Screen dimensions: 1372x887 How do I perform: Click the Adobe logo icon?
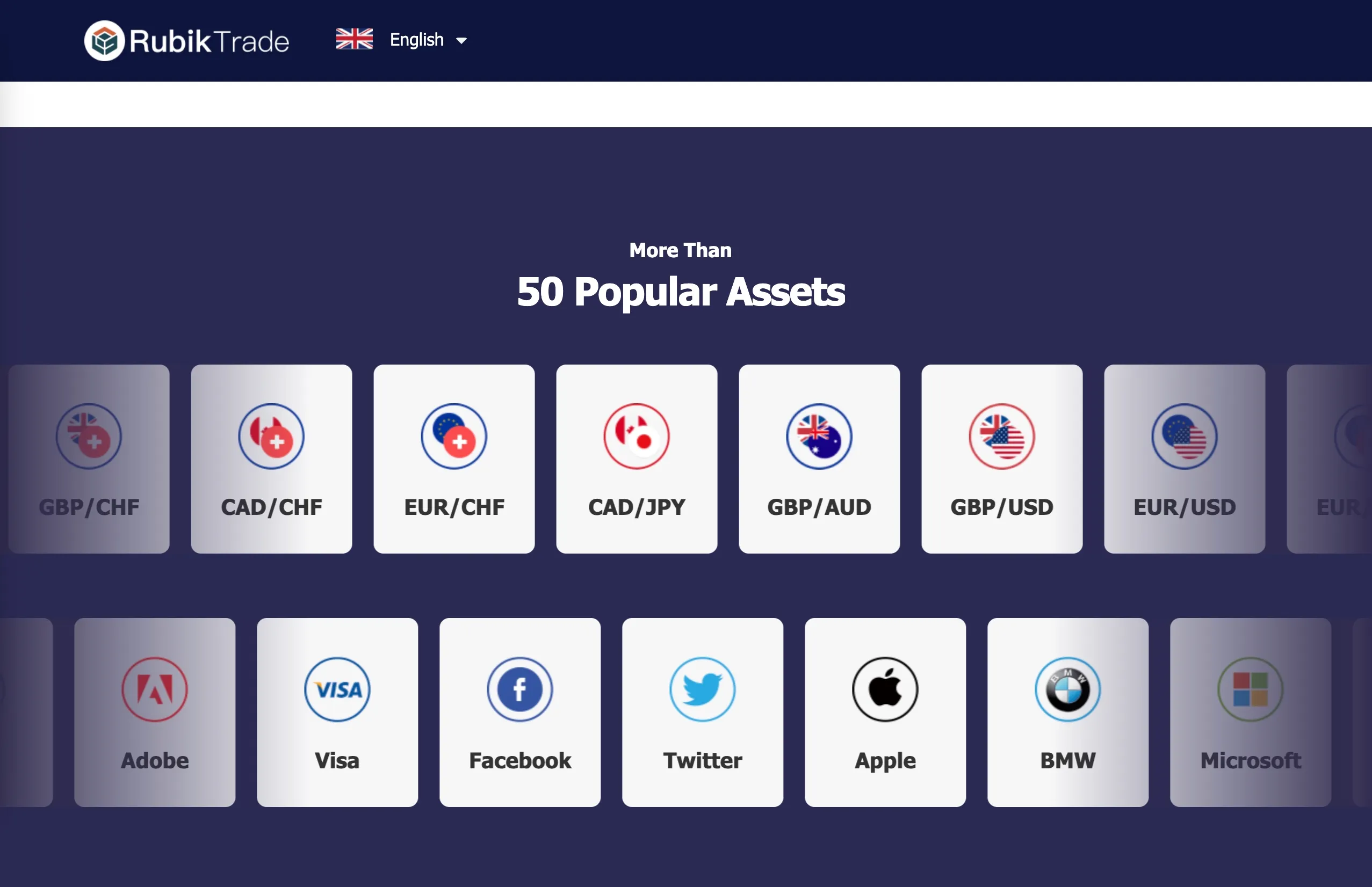pyautogui.click(x=154, y=689)
